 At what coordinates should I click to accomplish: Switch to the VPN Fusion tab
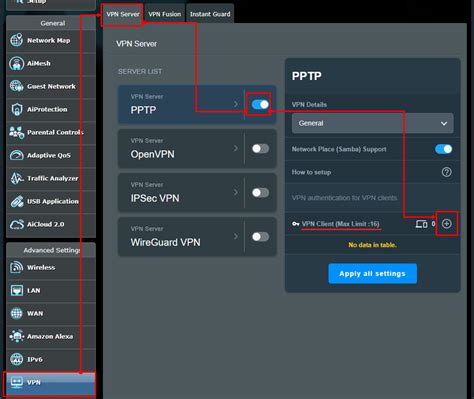(165, 14)
